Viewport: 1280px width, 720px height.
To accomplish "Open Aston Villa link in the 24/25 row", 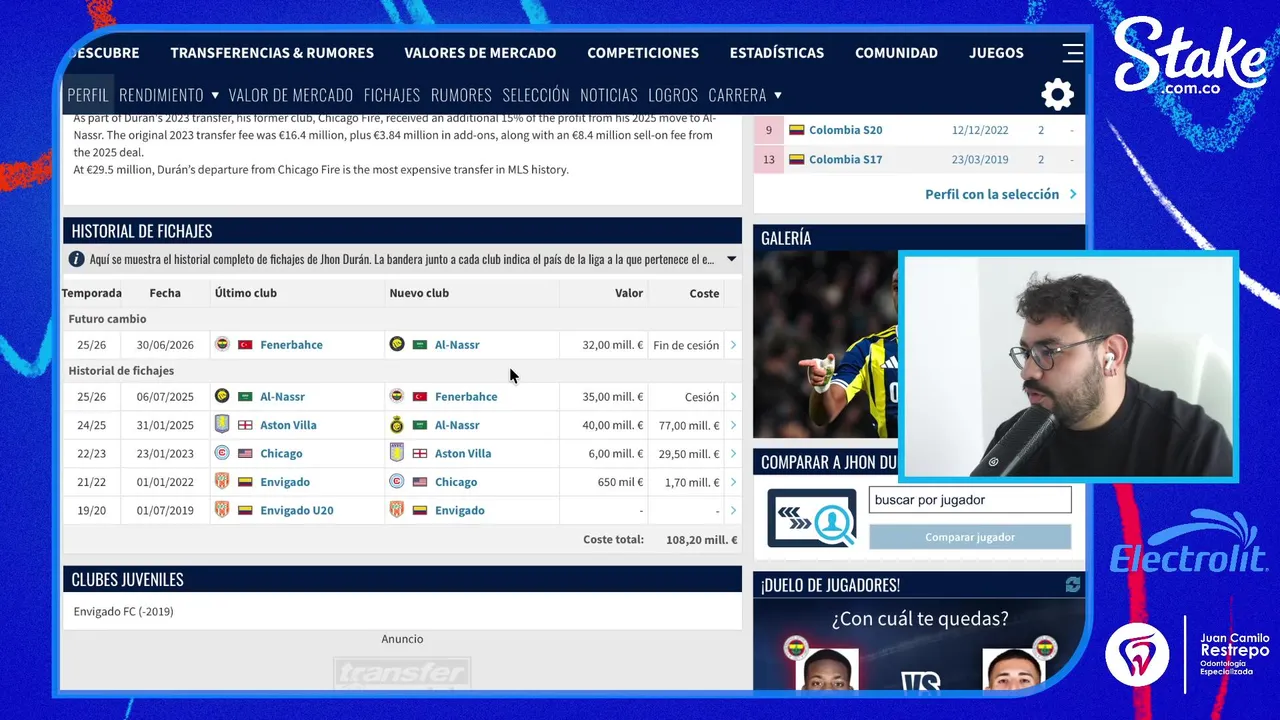I will click(288, 425).
